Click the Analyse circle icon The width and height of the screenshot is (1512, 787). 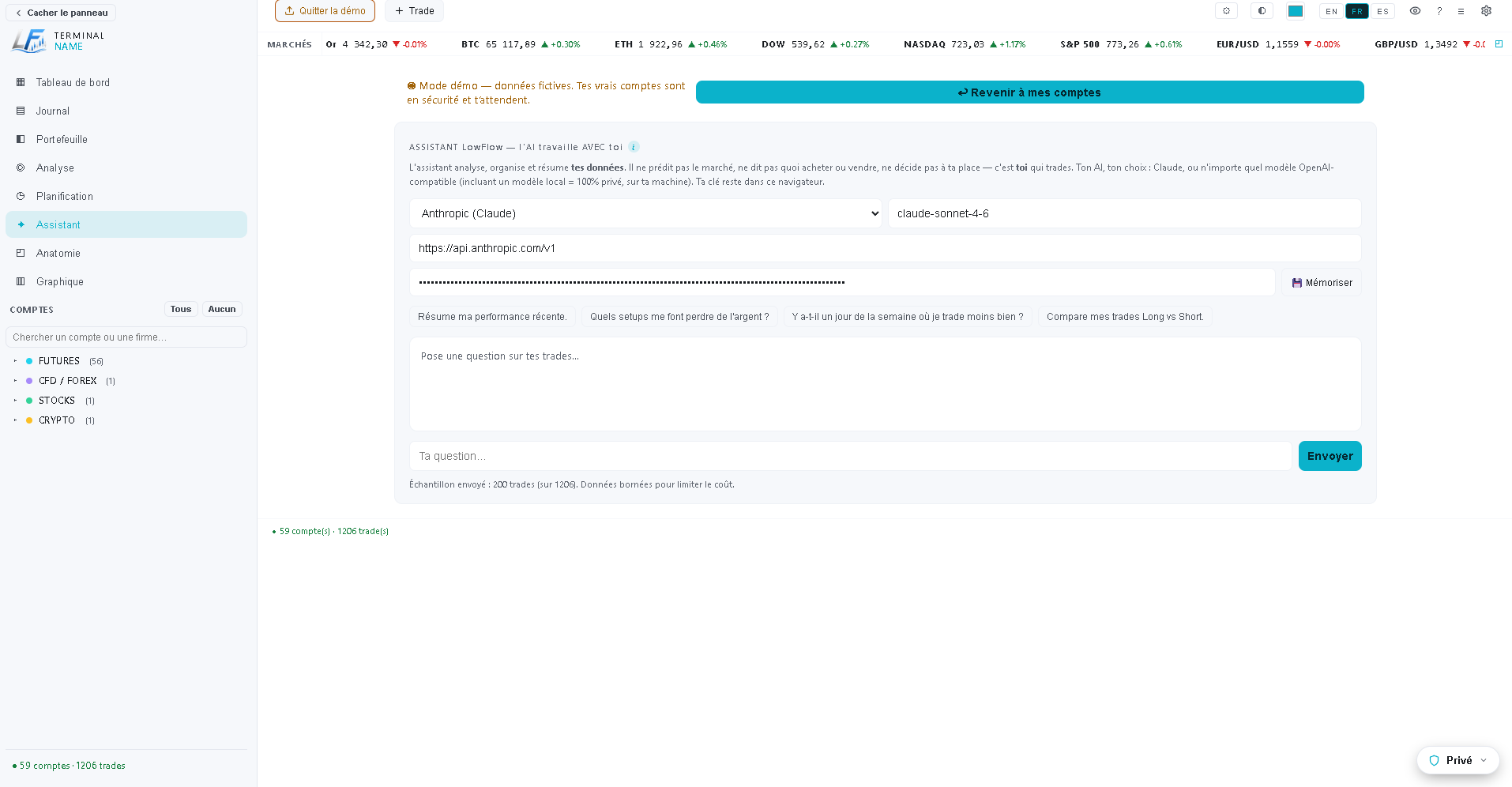21,168
